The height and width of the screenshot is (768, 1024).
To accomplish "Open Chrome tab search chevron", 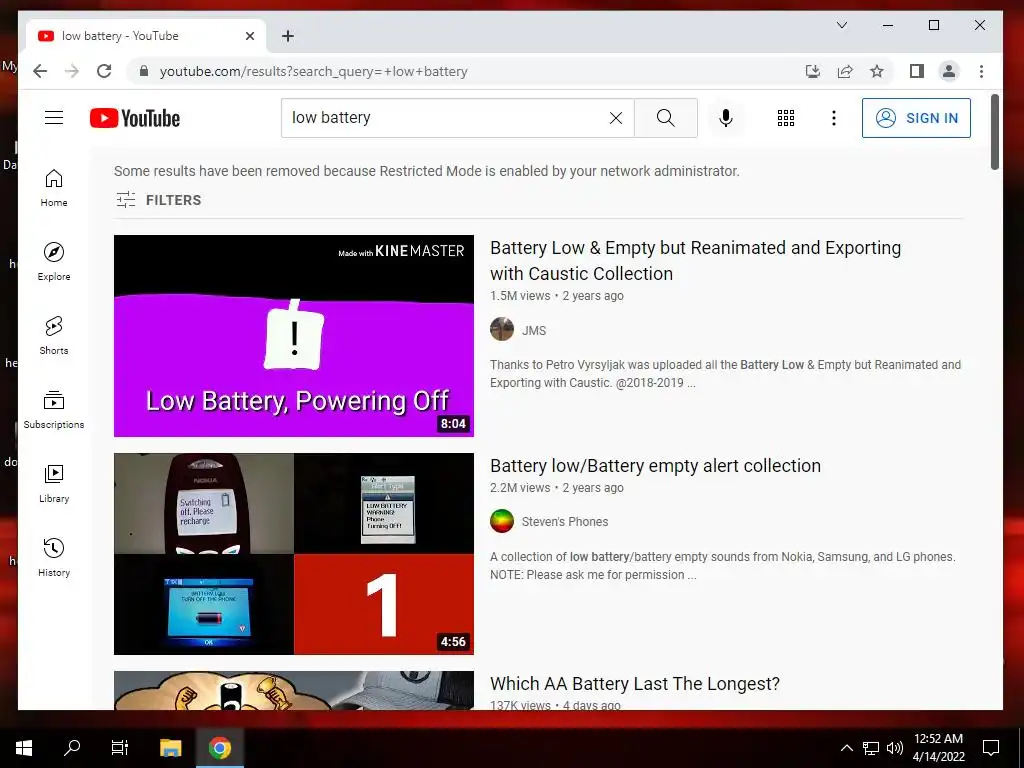I will [842, 25].
